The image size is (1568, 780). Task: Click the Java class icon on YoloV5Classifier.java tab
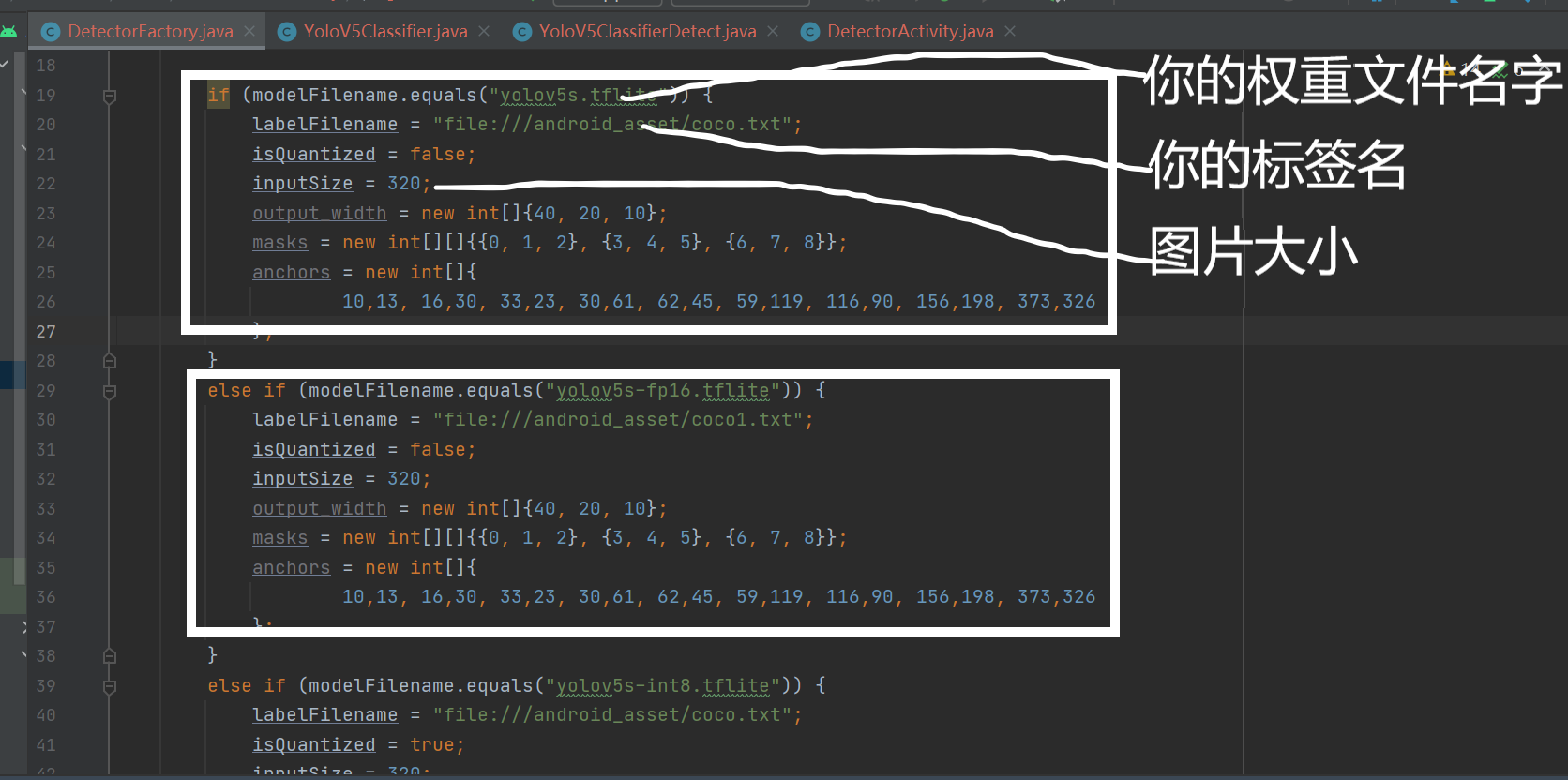[x=287, y=32]
